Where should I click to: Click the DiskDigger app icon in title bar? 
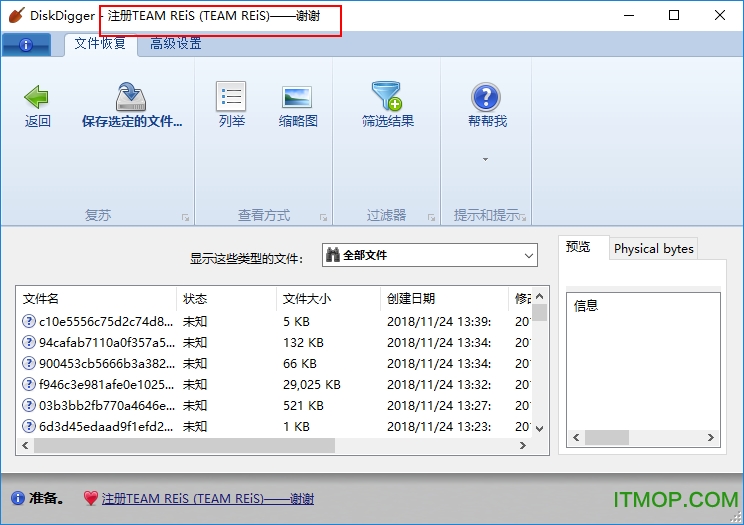click(x=16, y=15)
